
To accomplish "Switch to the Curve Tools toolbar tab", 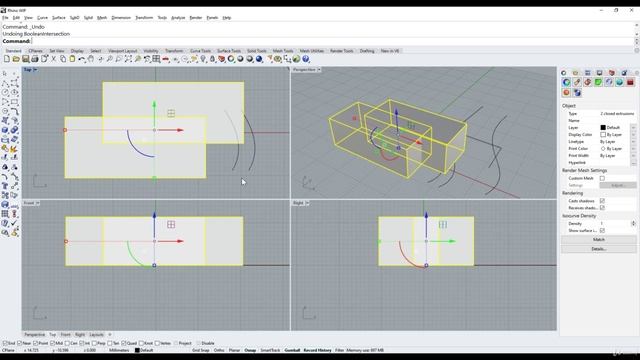I will point(200,51).
